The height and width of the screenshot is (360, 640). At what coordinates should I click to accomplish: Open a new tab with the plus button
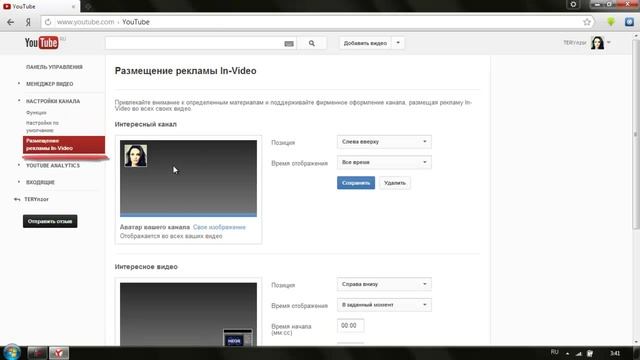coord(88,7)
